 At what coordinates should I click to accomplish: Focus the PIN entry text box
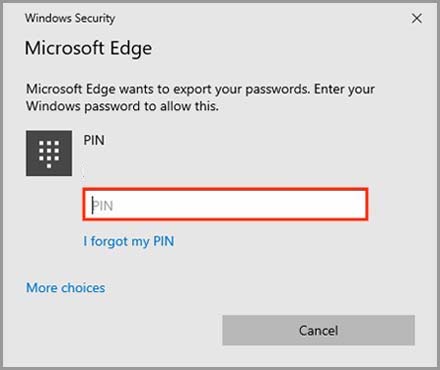(225, 204)
